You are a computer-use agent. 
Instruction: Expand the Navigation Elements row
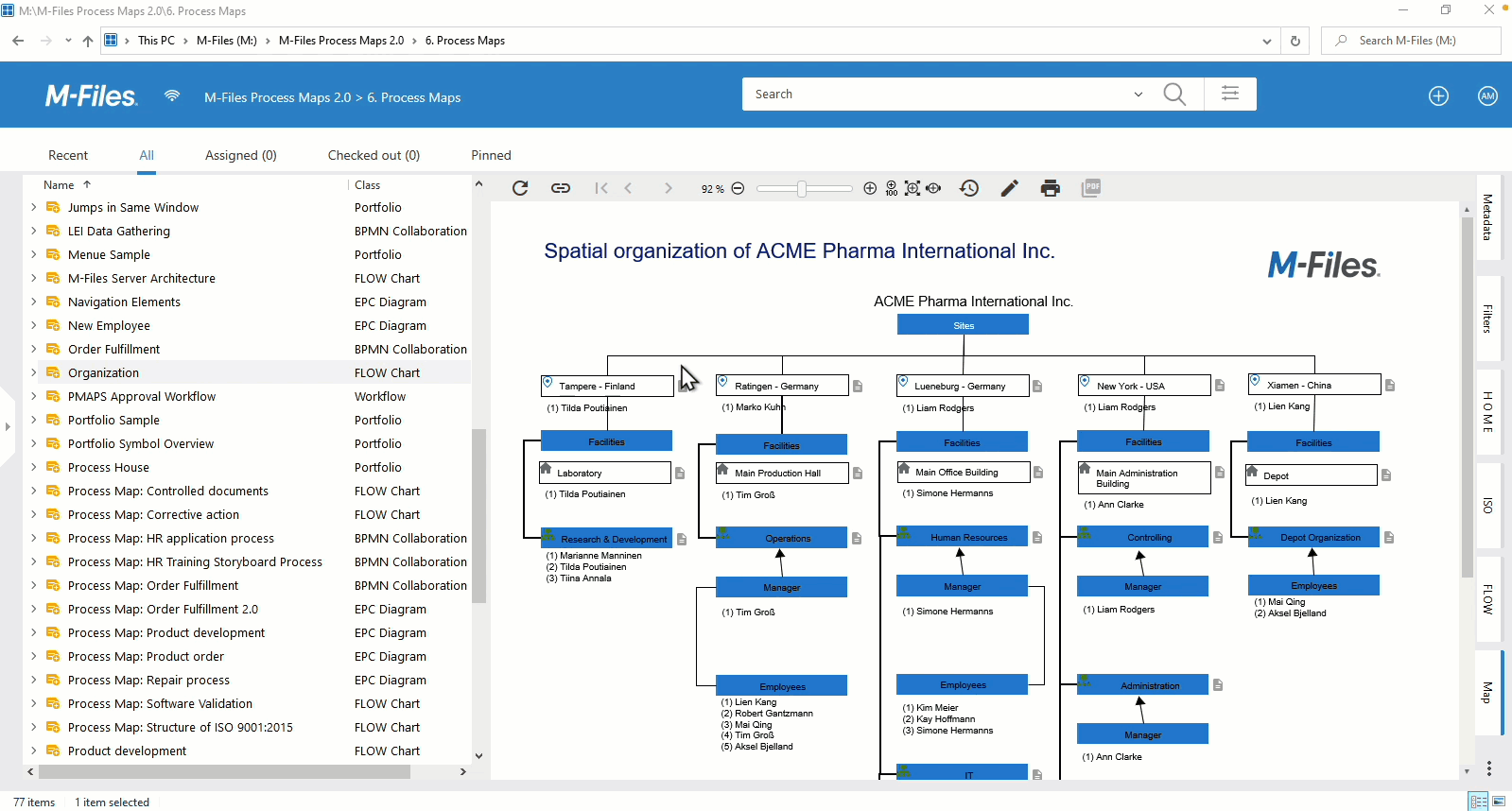[x=34, y=302]
